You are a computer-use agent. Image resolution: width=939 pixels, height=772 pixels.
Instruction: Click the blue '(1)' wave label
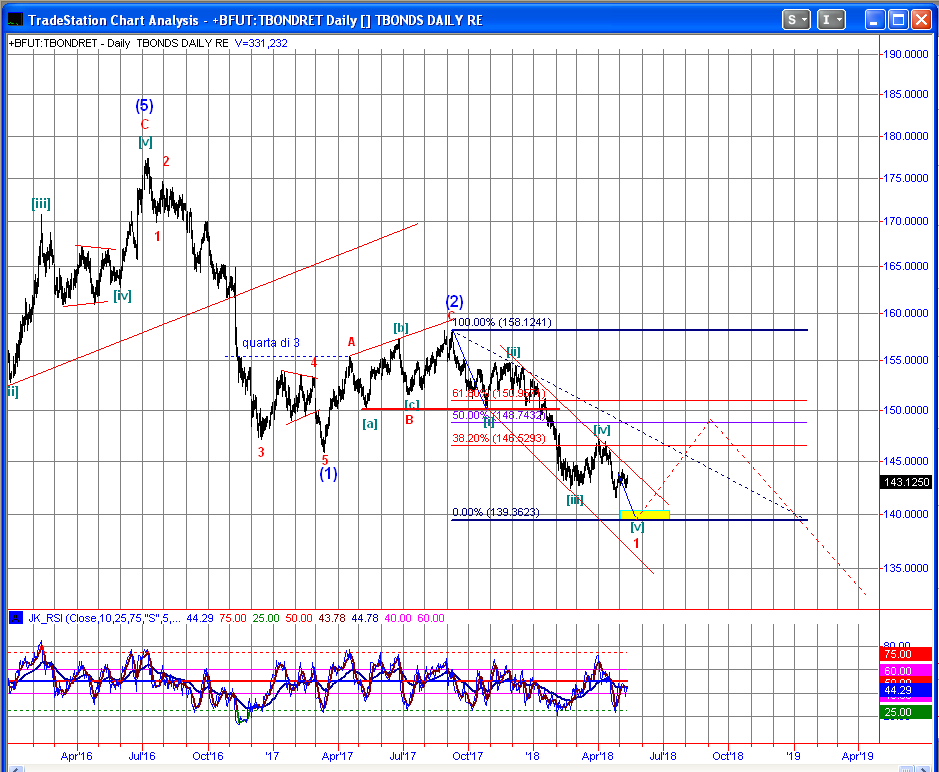coord(328,474)
